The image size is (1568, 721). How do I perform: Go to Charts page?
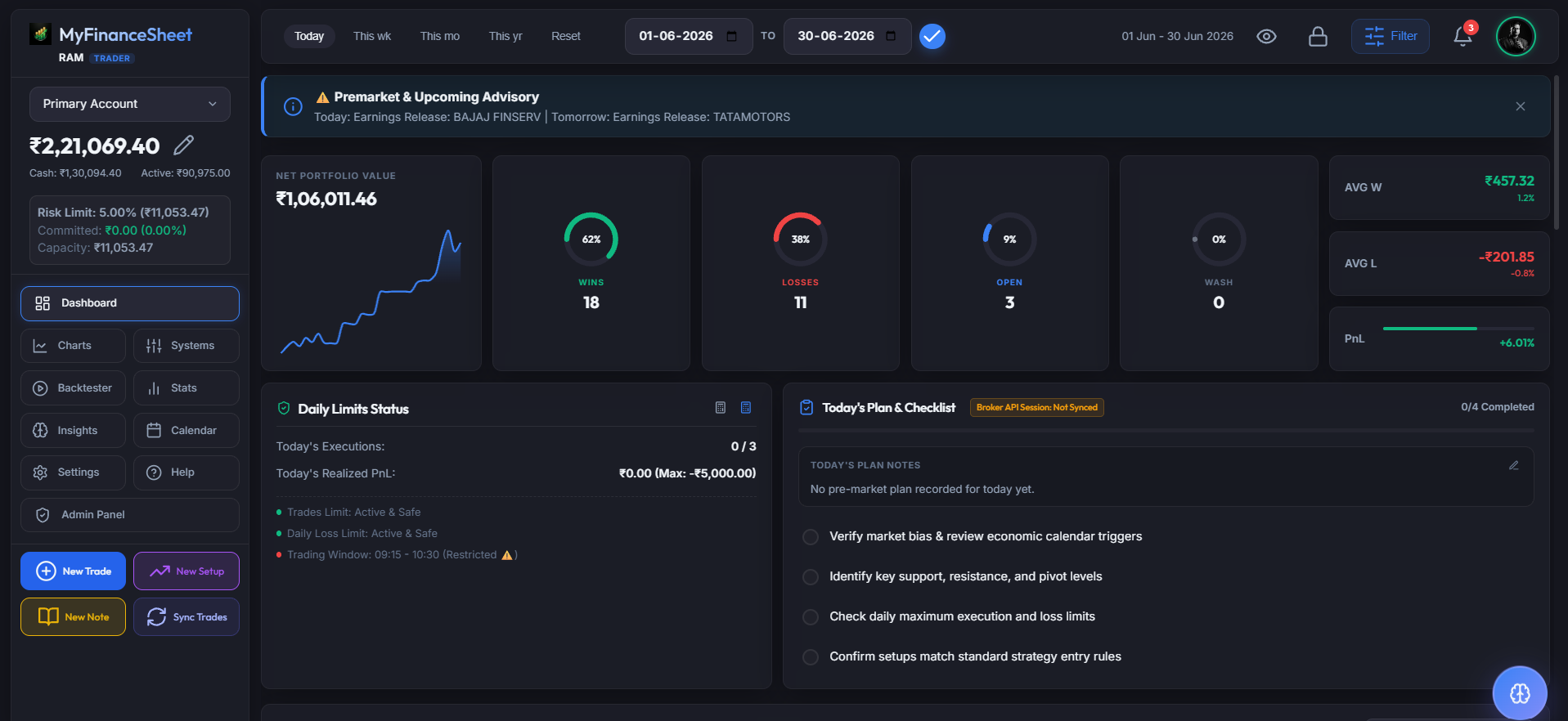point(73,346)
